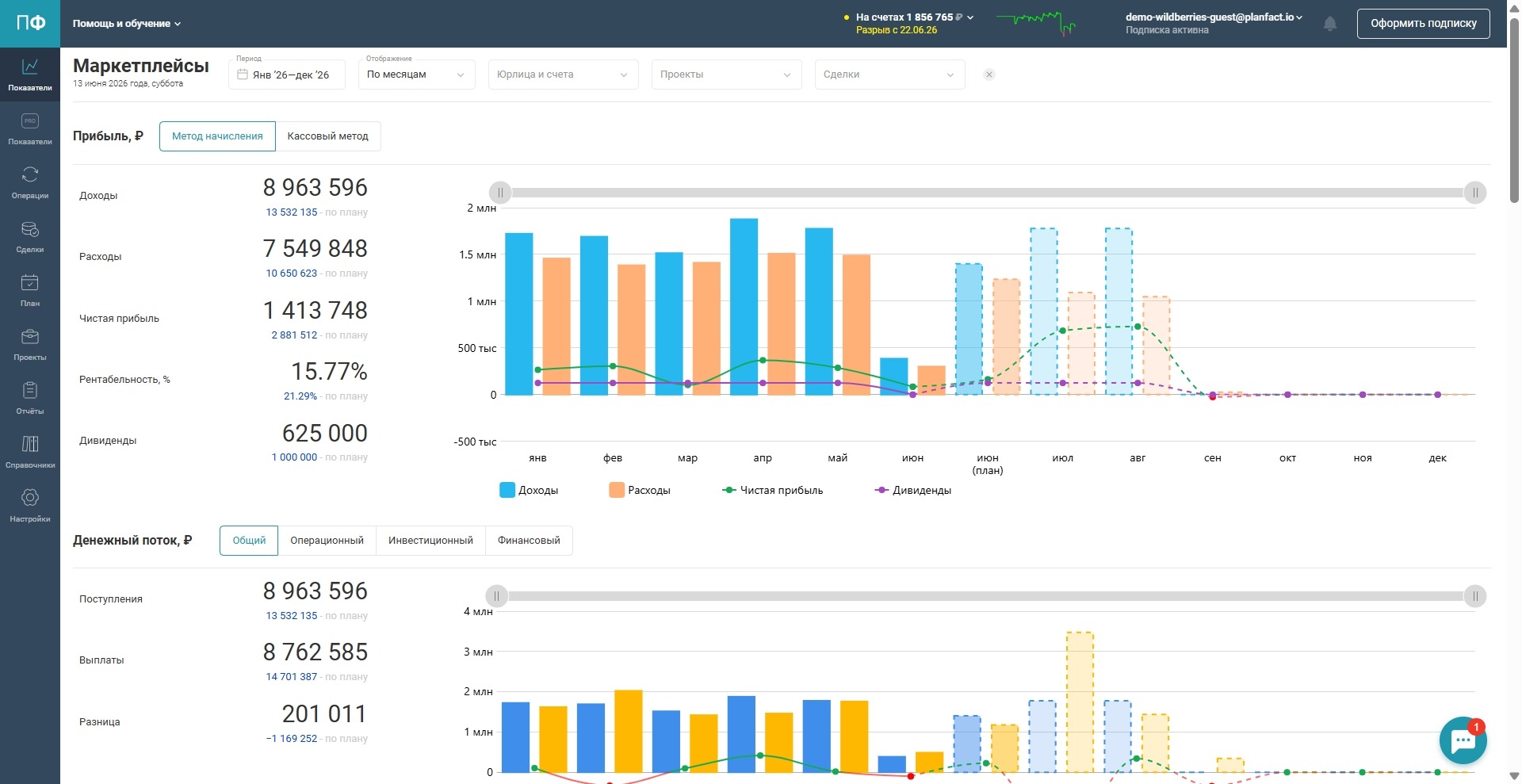
Task: Open Проекты from the sidebar
Action: (x=30, y=344)
